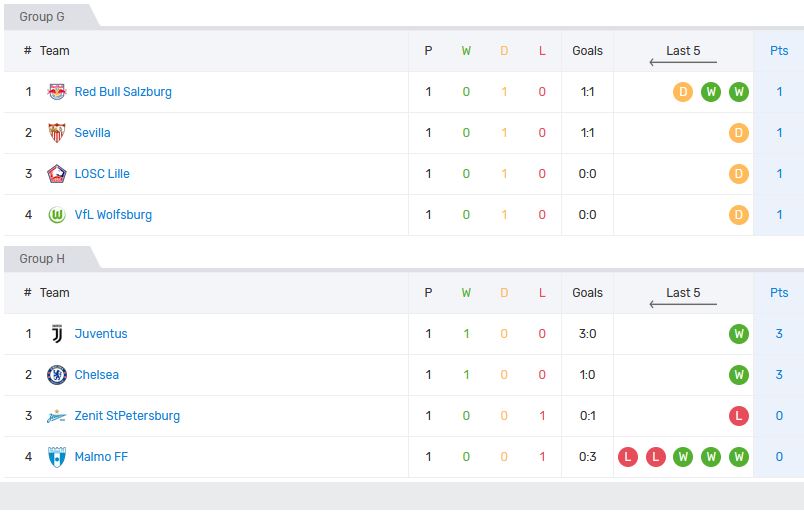Click Sevilla's orange D result badge
Image resolution: width=804 pixels, height=524 pixels.
(739, 133)
